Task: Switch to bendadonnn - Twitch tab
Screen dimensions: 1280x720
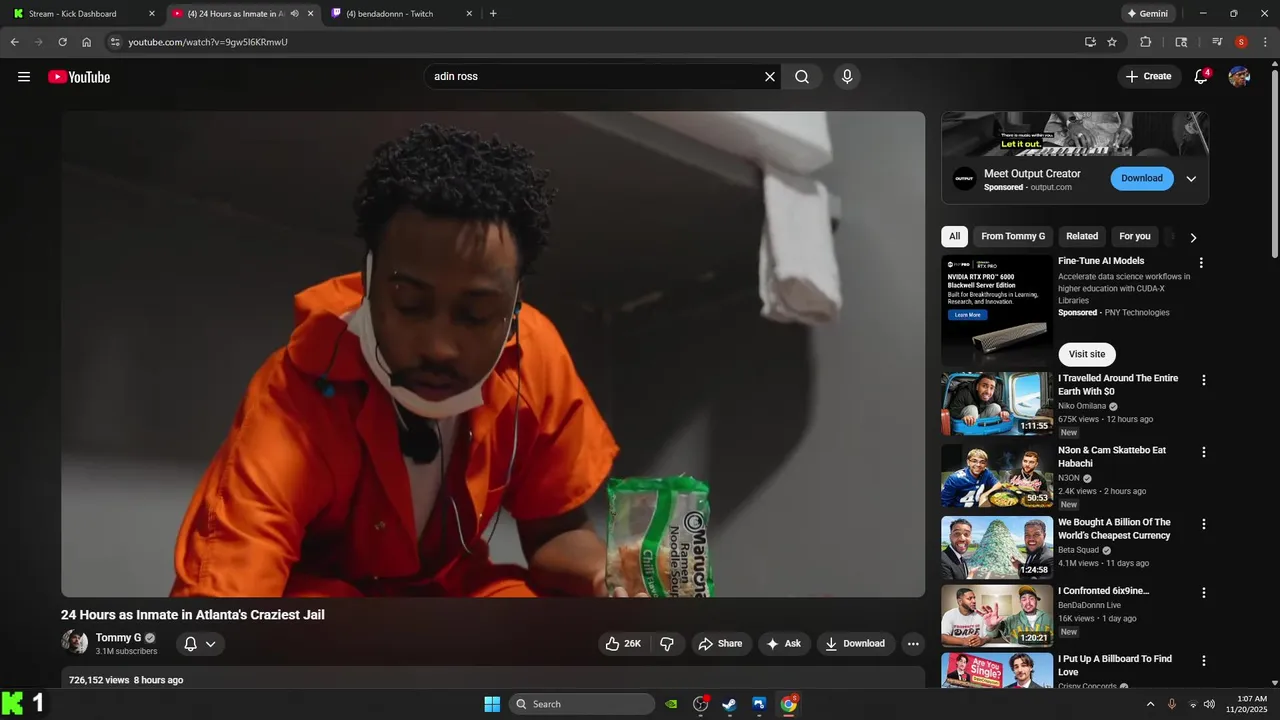Action: coord(400,14)
